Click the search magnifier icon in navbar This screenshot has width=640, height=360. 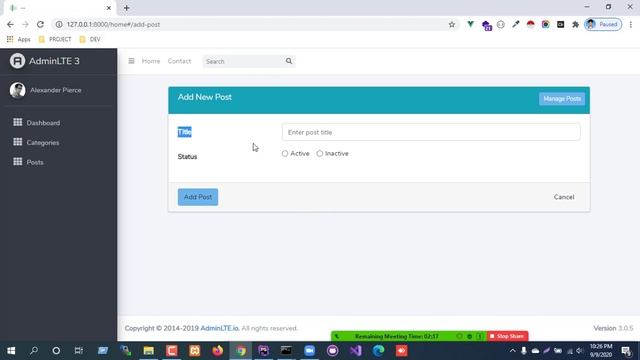(289, 61)
